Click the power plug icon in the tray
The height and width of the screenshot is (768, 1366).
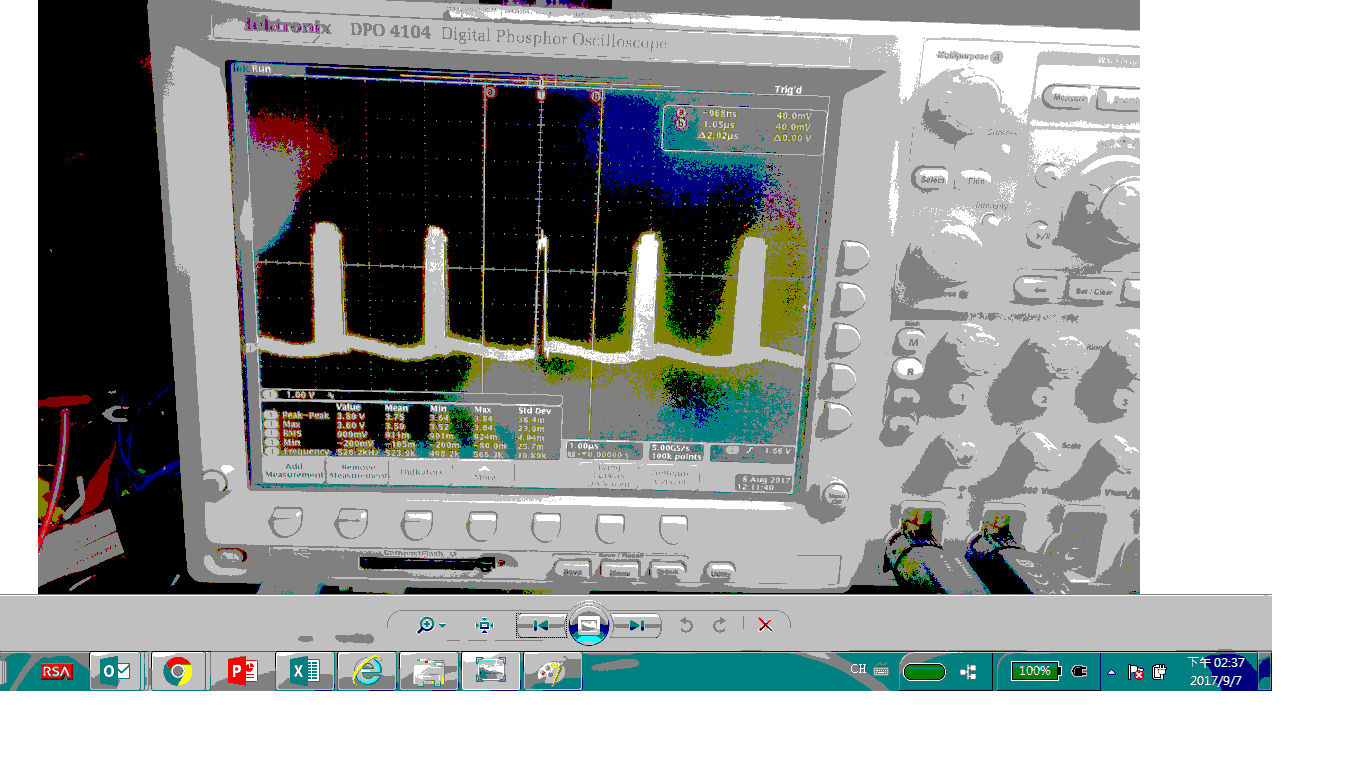[1079, 671]
